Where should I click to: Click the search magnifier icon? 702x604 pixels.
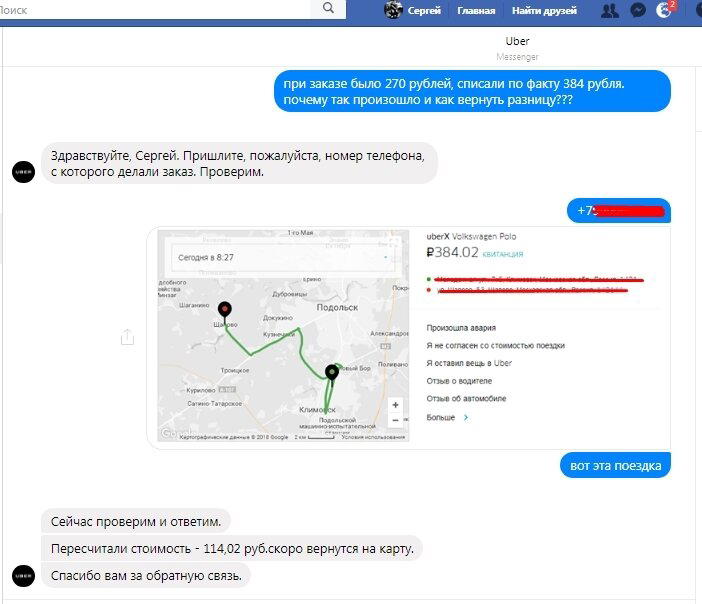[328, 8]
